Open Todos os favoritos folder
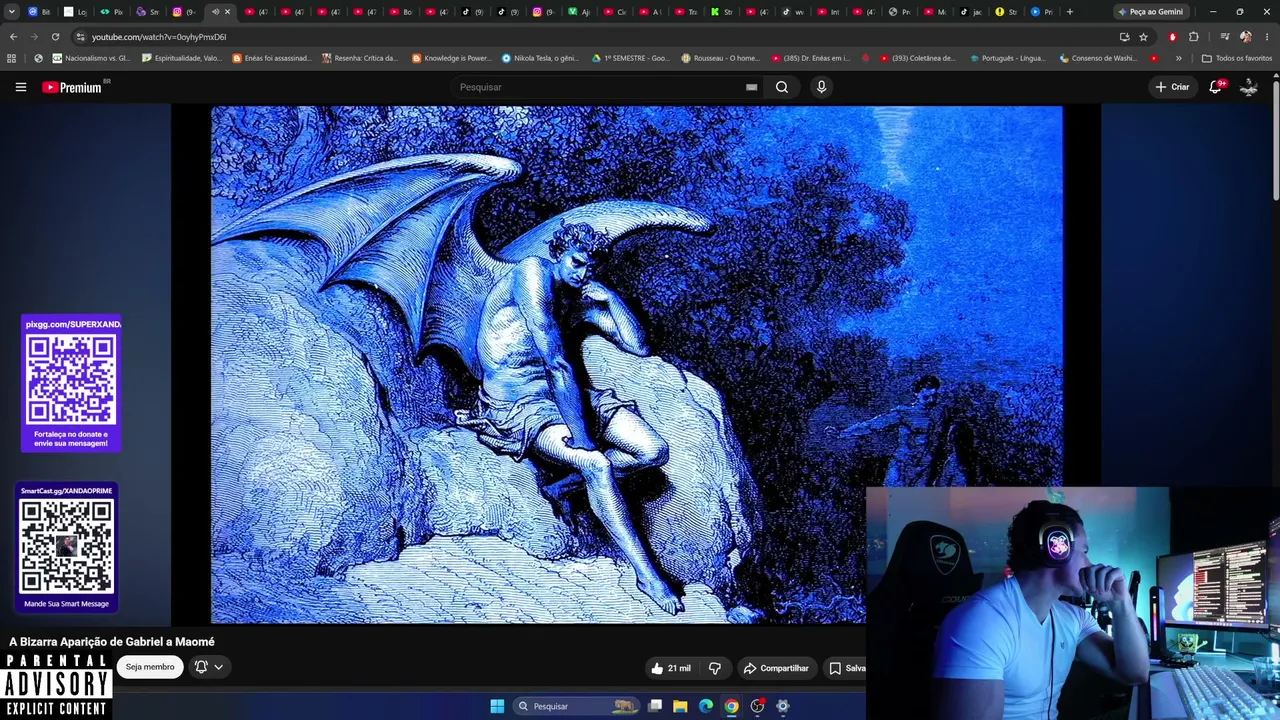The height and width of the screenshot is (720, 1280). tap(1237, 58)
